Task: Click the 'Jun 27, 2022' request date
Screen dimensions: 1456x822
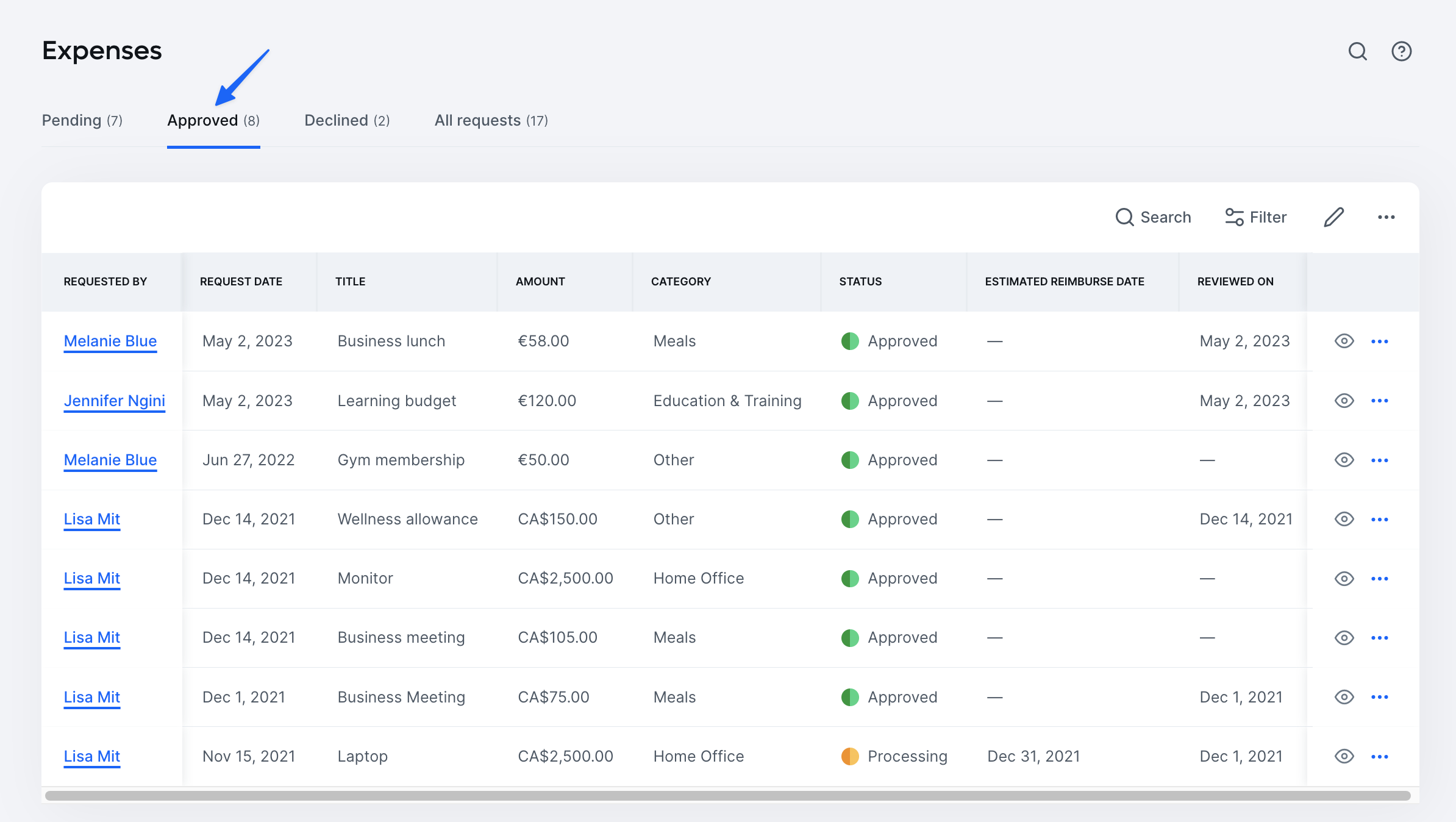Action: pyautogui.click(x=248, y=460)
